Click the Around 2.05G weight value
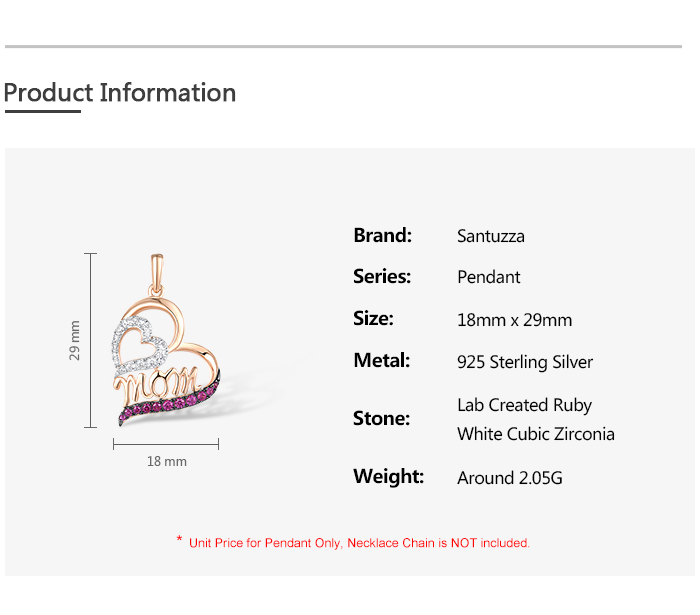Viewport: 700px width, 615px height. (x=510, y=478)
